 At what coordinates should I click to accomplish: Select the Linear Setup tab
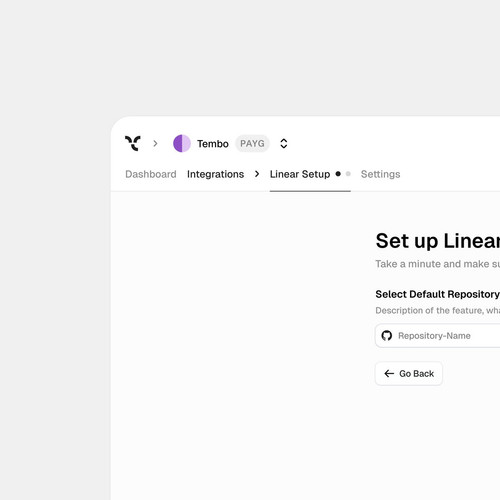[x=300, y=174]
